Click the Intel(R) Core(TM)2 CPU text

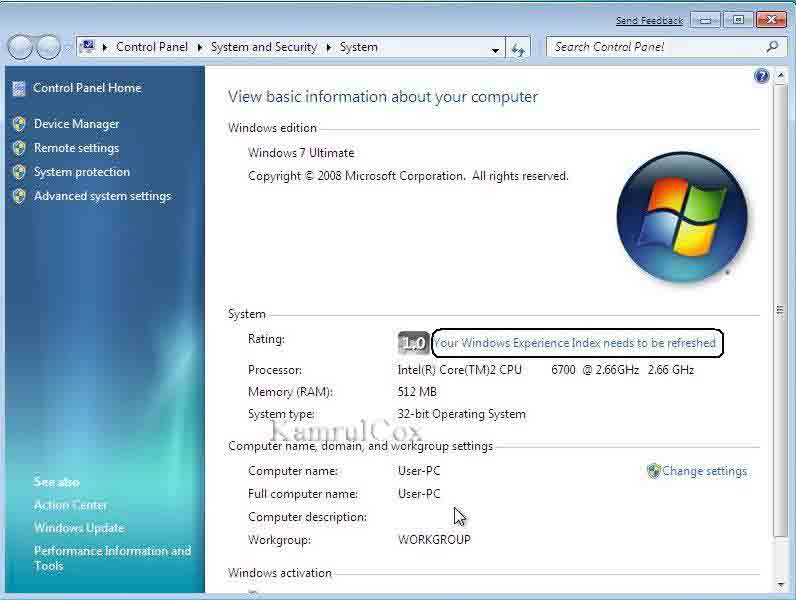pyautogui.click(x=459, y=370)
